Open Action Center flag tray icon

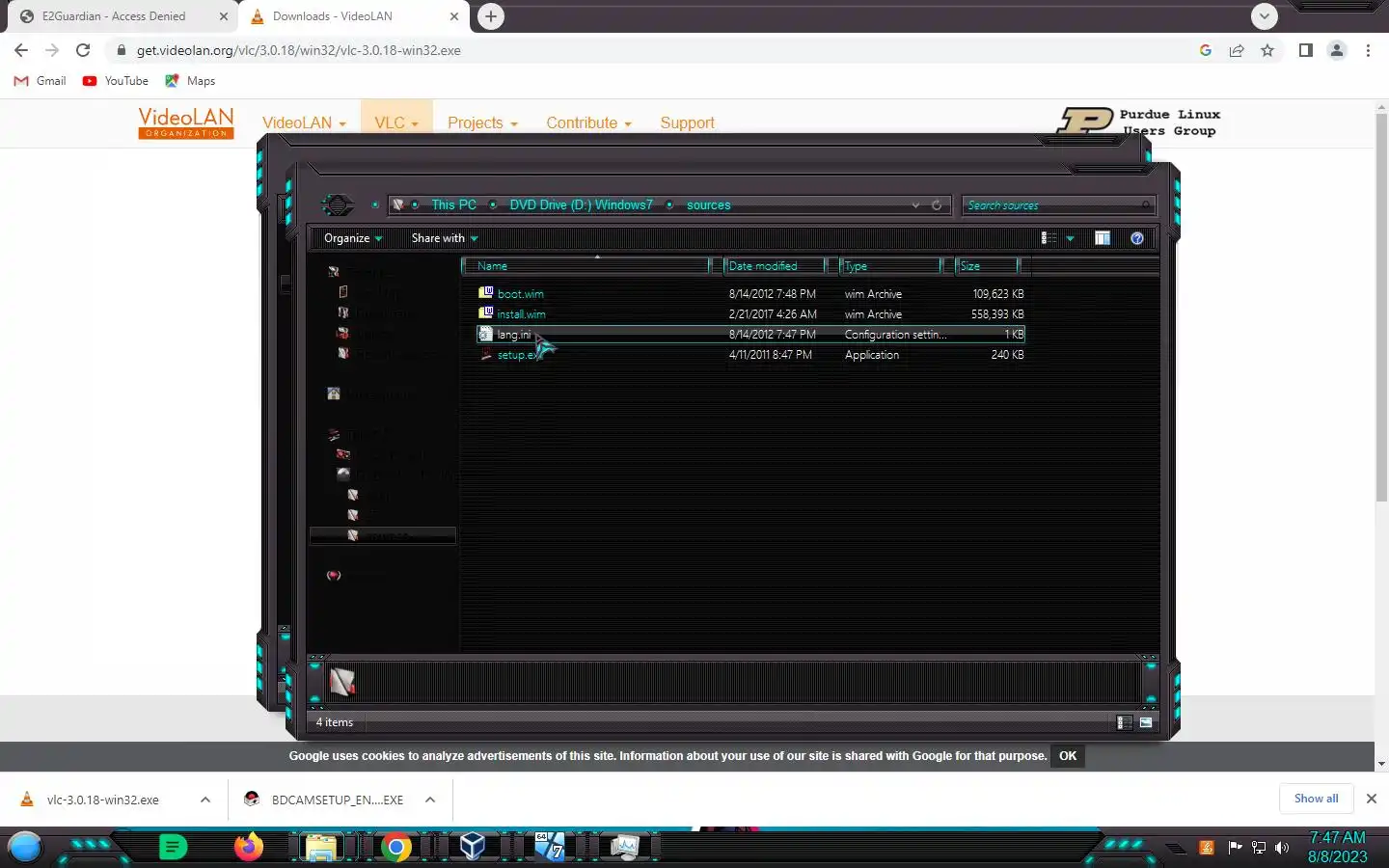tap(1235, 848)
